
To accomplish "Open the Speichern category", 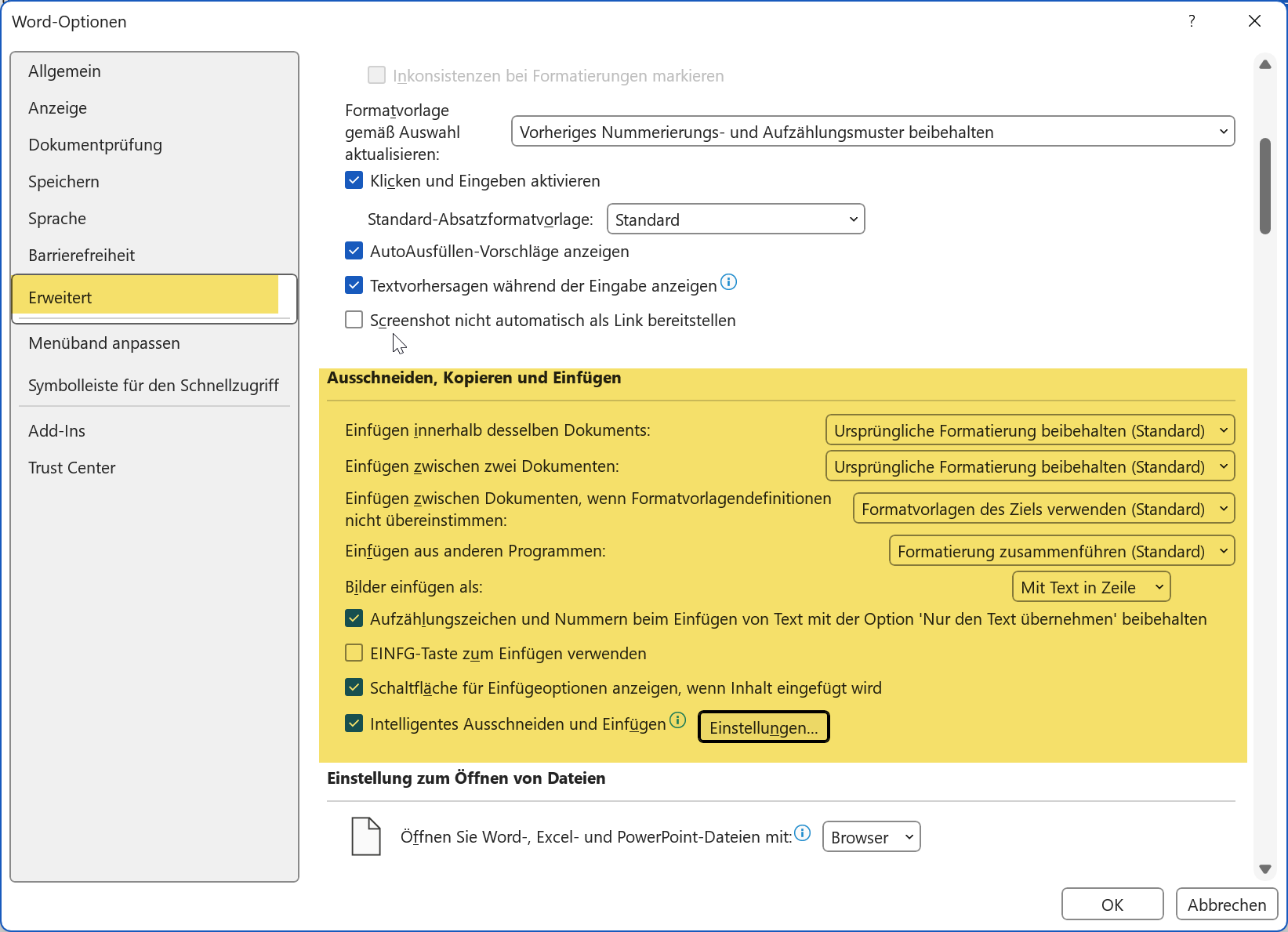I will (154, 182).
